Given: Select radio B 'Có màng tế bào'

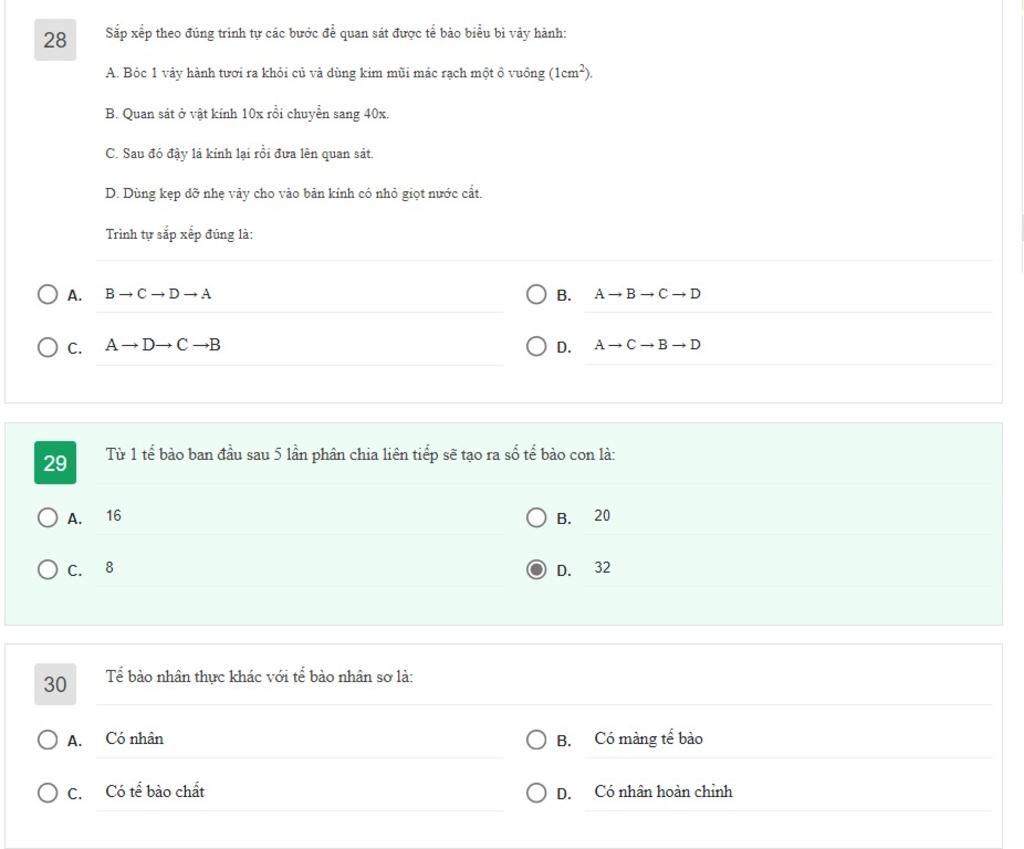Looking at the screenshot, I should [x=536, y=740].
